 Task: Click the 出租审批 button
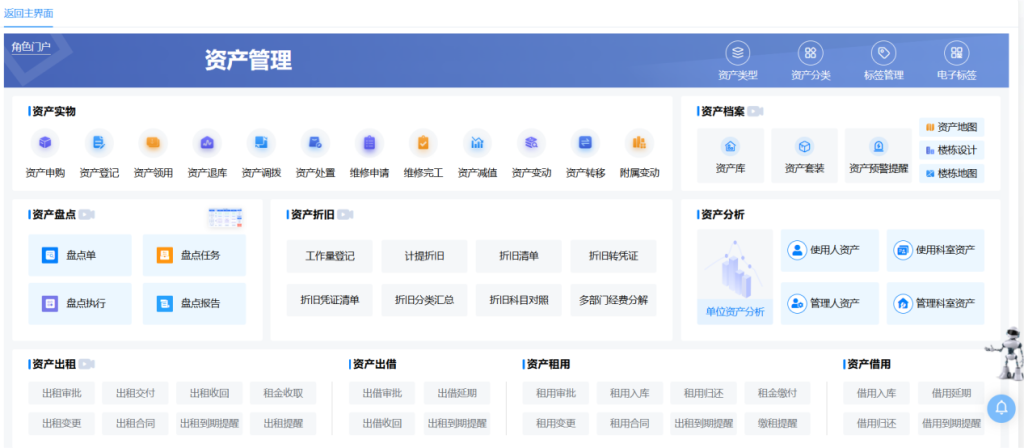(62, 393)
